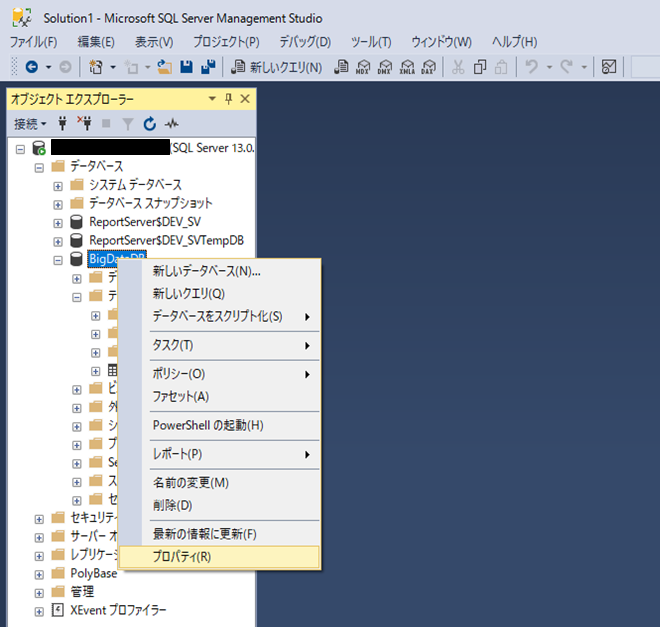Click the MDX query toolbar icon
This screenshot has width=660, height=627.
coord(363,67)
